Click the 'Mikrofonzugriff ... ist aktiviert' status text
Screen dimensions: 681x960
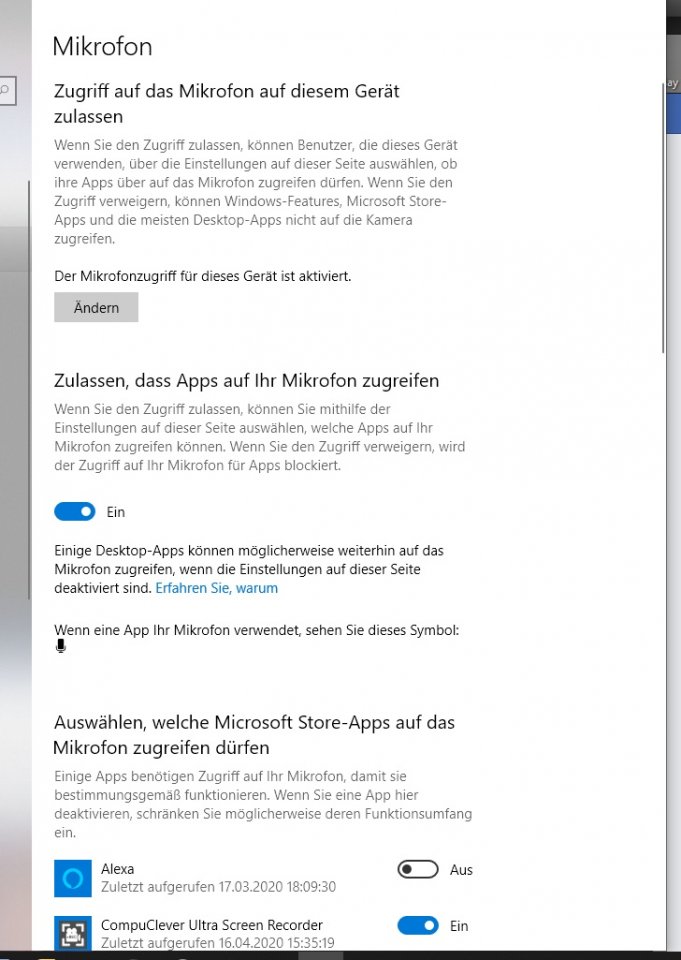pos(203,276)
